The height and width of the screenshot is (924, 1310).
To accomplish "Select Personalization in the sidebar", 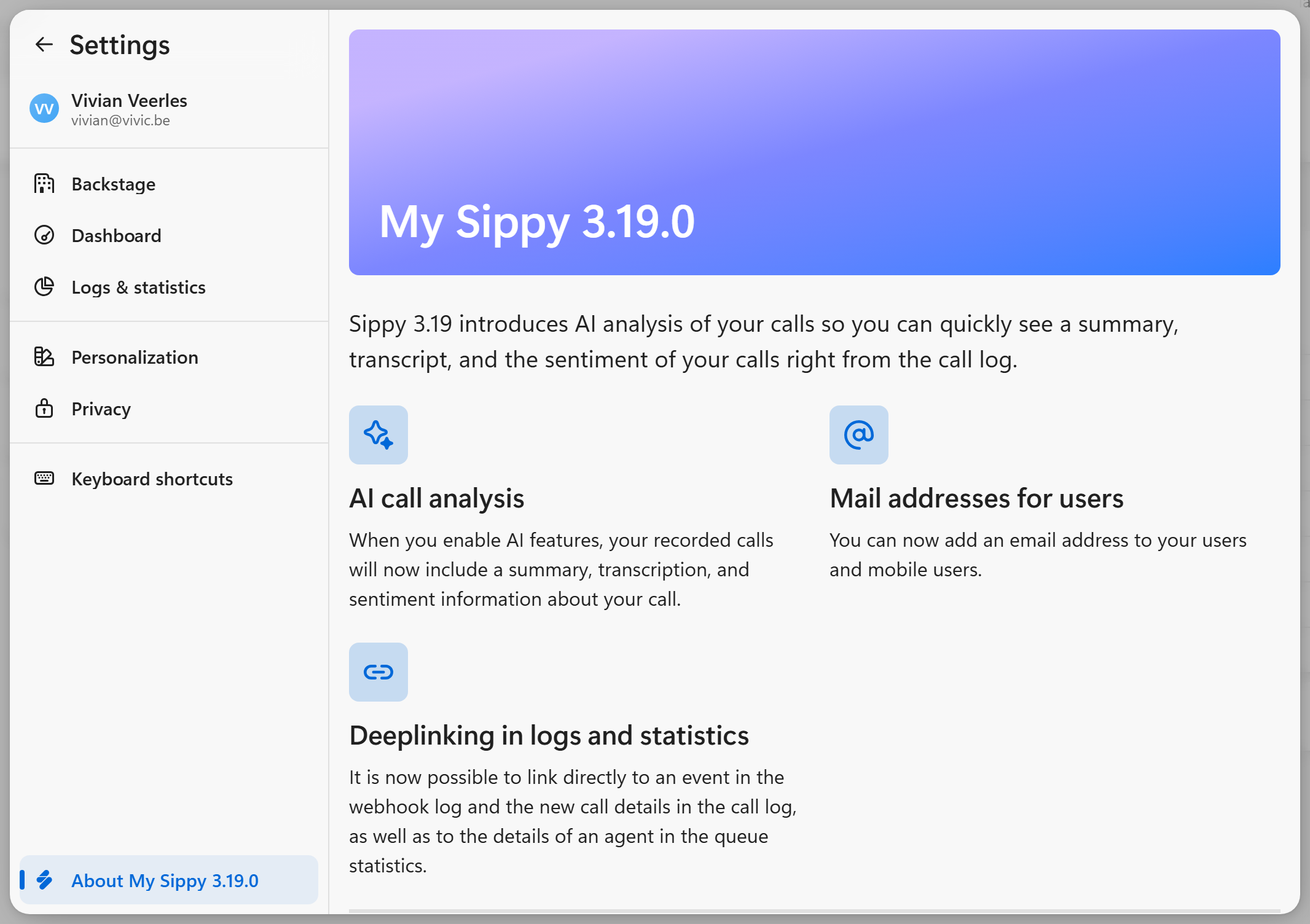I will pos(169,358).
